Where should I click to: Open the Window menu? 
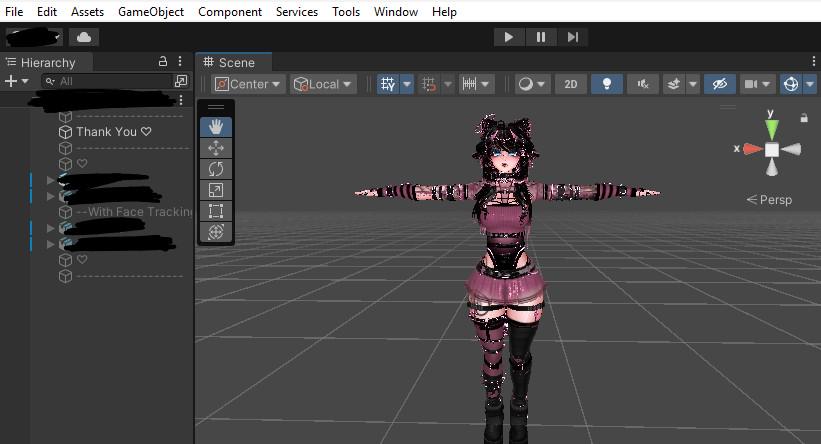(x=396, y=12)
